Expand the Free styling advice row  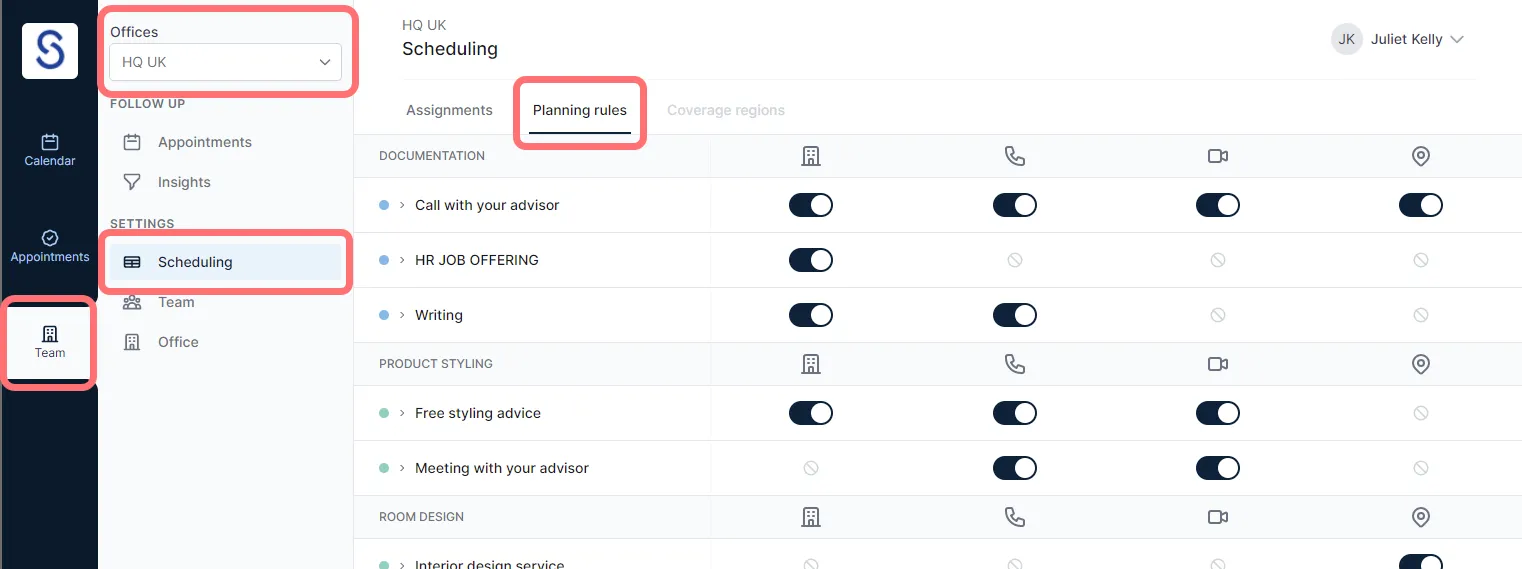coord(402,413)
